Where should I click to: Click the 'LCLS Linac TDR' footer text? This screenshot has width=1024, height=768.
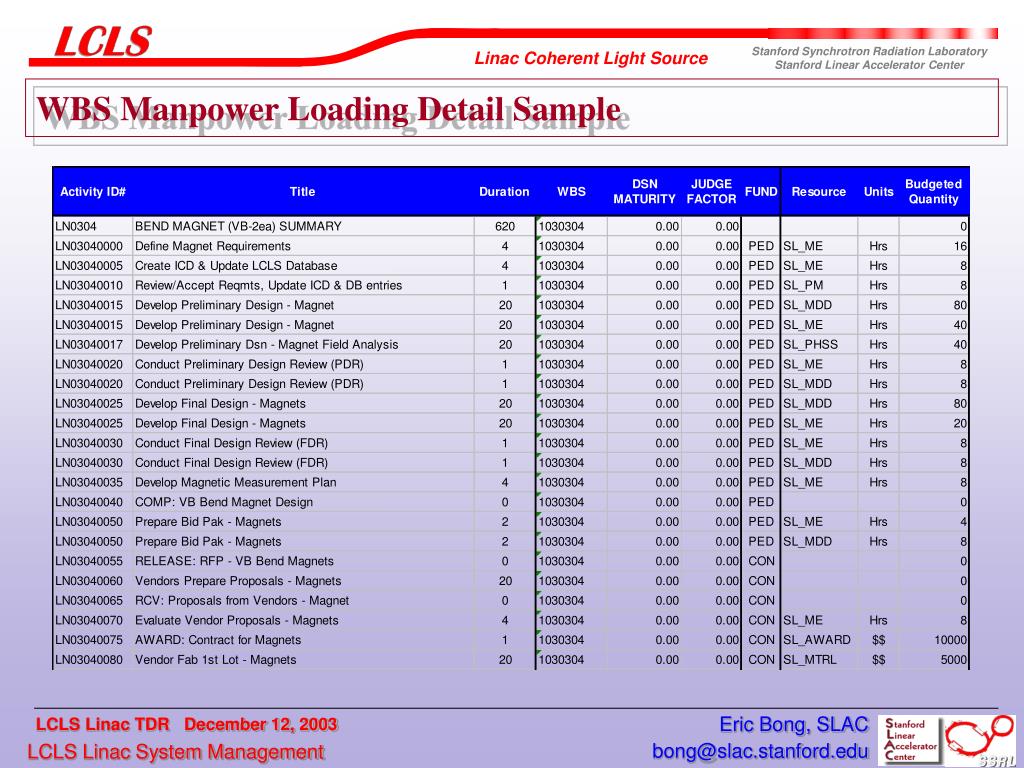pyautogui.click(x=103, y=724)
